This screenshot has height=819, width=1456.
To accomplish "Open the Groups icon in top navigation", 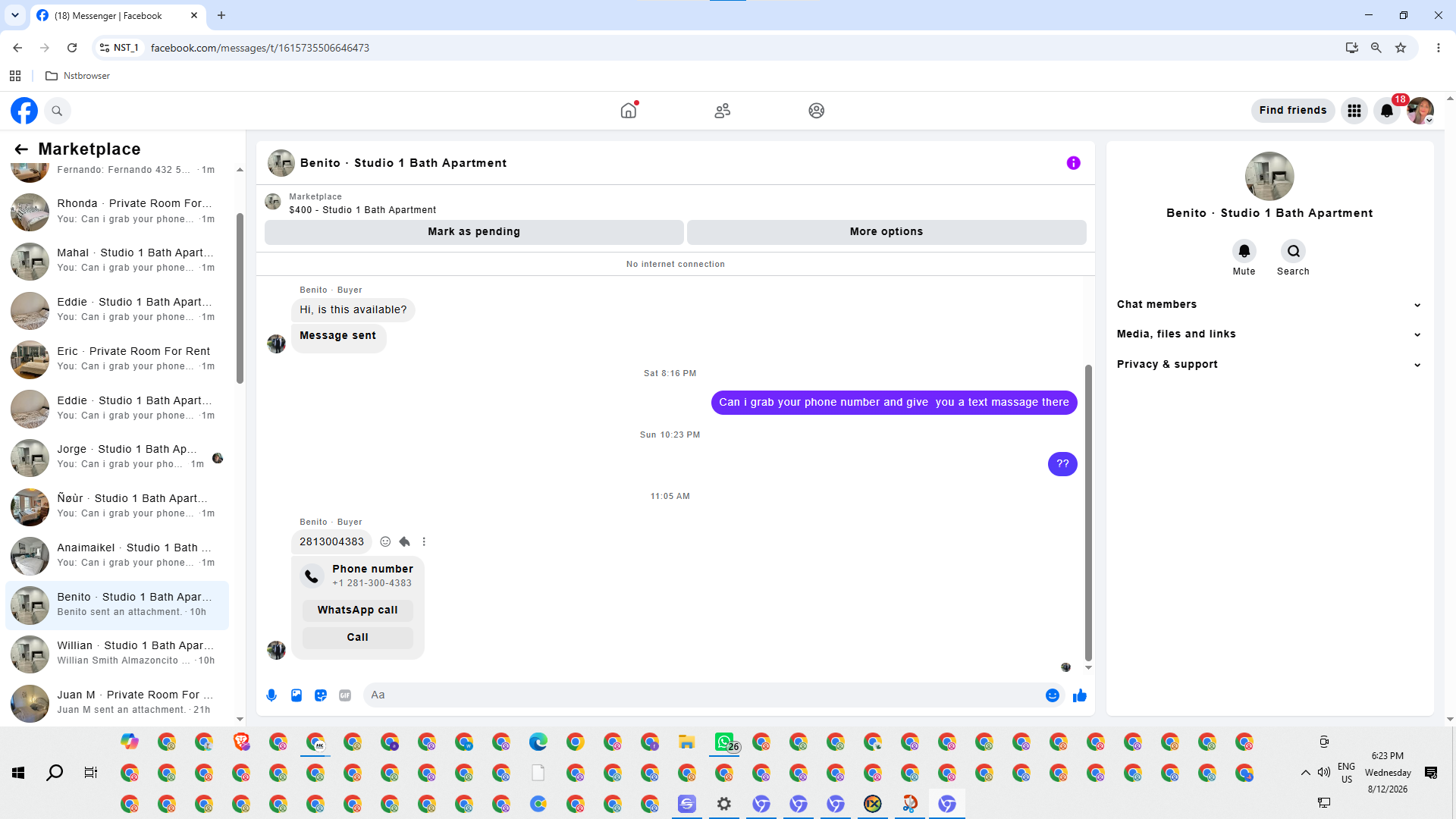I will point(817,111).
